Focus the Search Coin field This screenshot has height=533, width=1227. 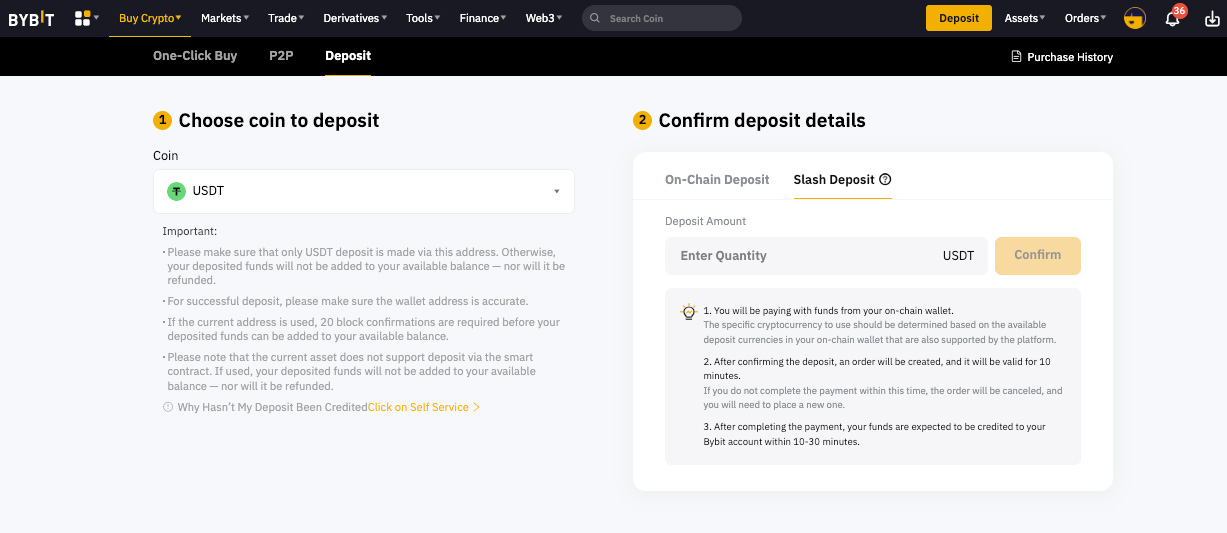point(662,18)
